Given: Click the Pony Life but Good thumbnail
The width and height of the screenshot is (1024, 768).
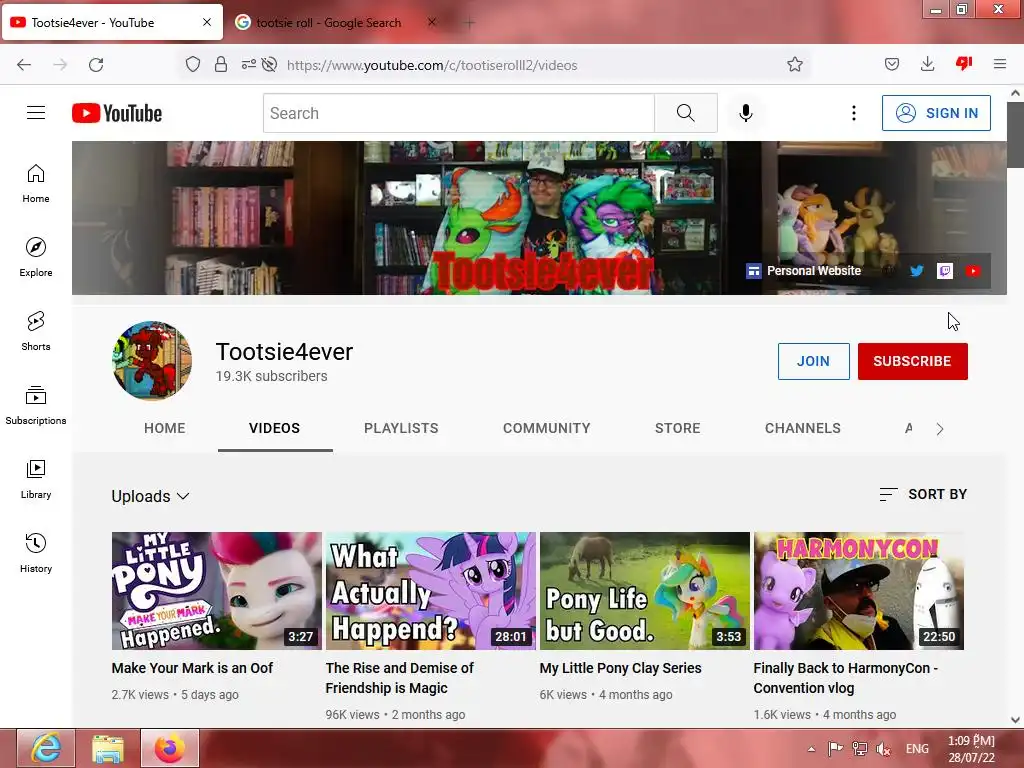Looking at the screenshot, I should pyautogui.click(x=645, y=591).
